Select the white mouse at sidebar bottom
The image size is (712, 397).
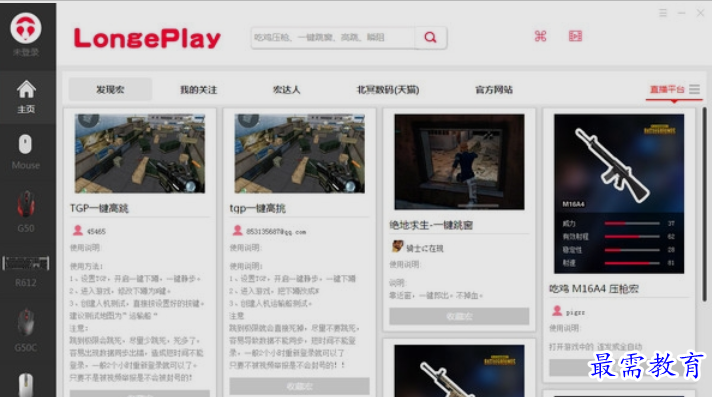tap(26, 384)
